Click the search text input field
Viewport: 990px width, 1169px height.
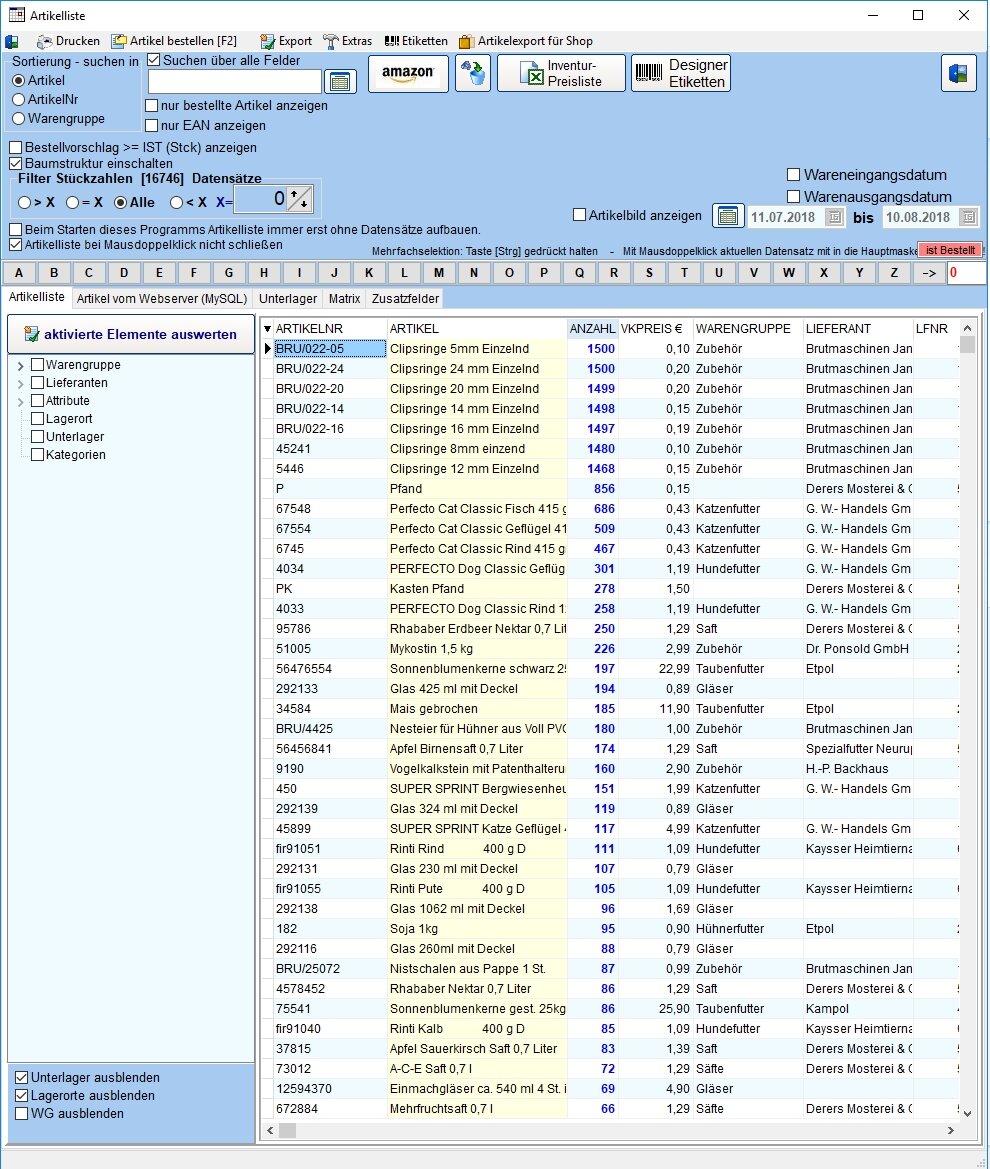[235, 81]
